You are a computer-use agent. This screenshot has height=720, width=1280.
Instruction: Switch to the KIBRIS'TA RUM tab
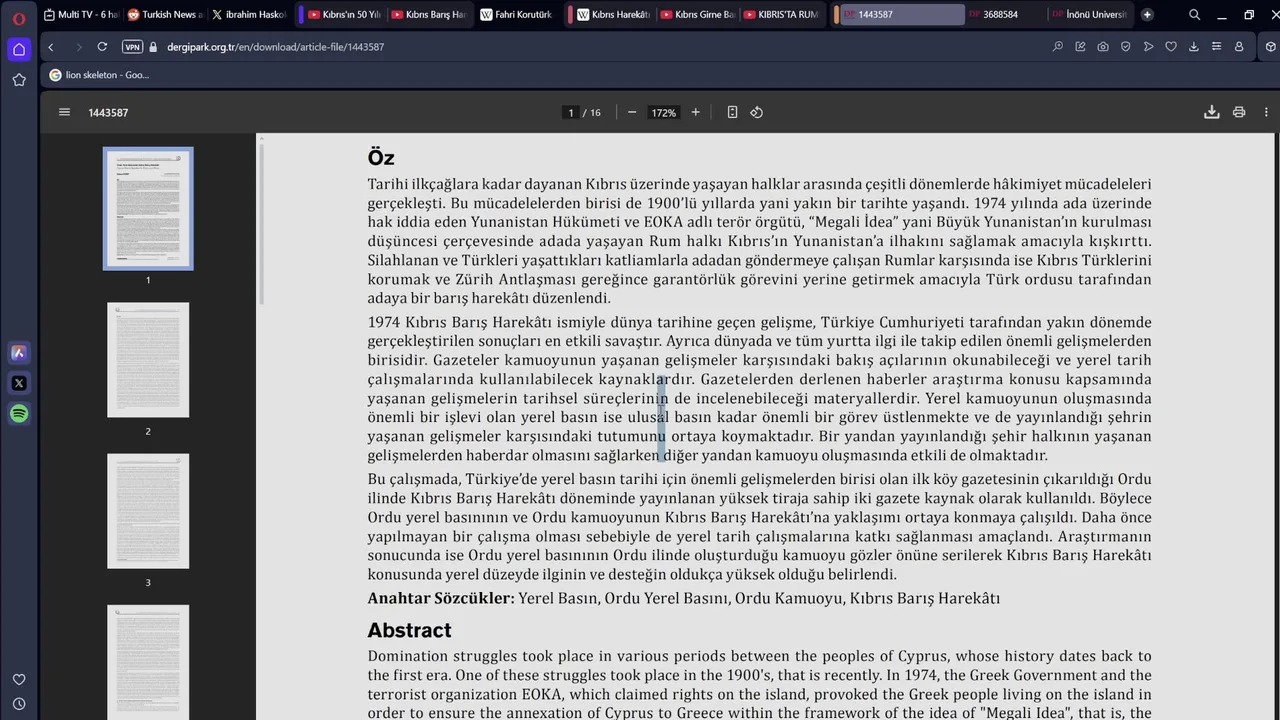click(x=780, y=15)
